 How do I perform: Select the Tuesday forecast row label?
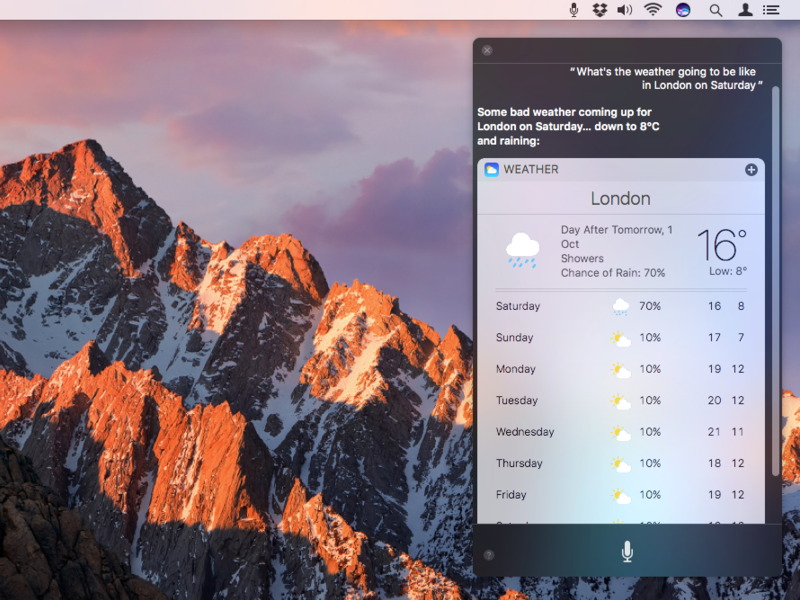click(x=517, y=401)
